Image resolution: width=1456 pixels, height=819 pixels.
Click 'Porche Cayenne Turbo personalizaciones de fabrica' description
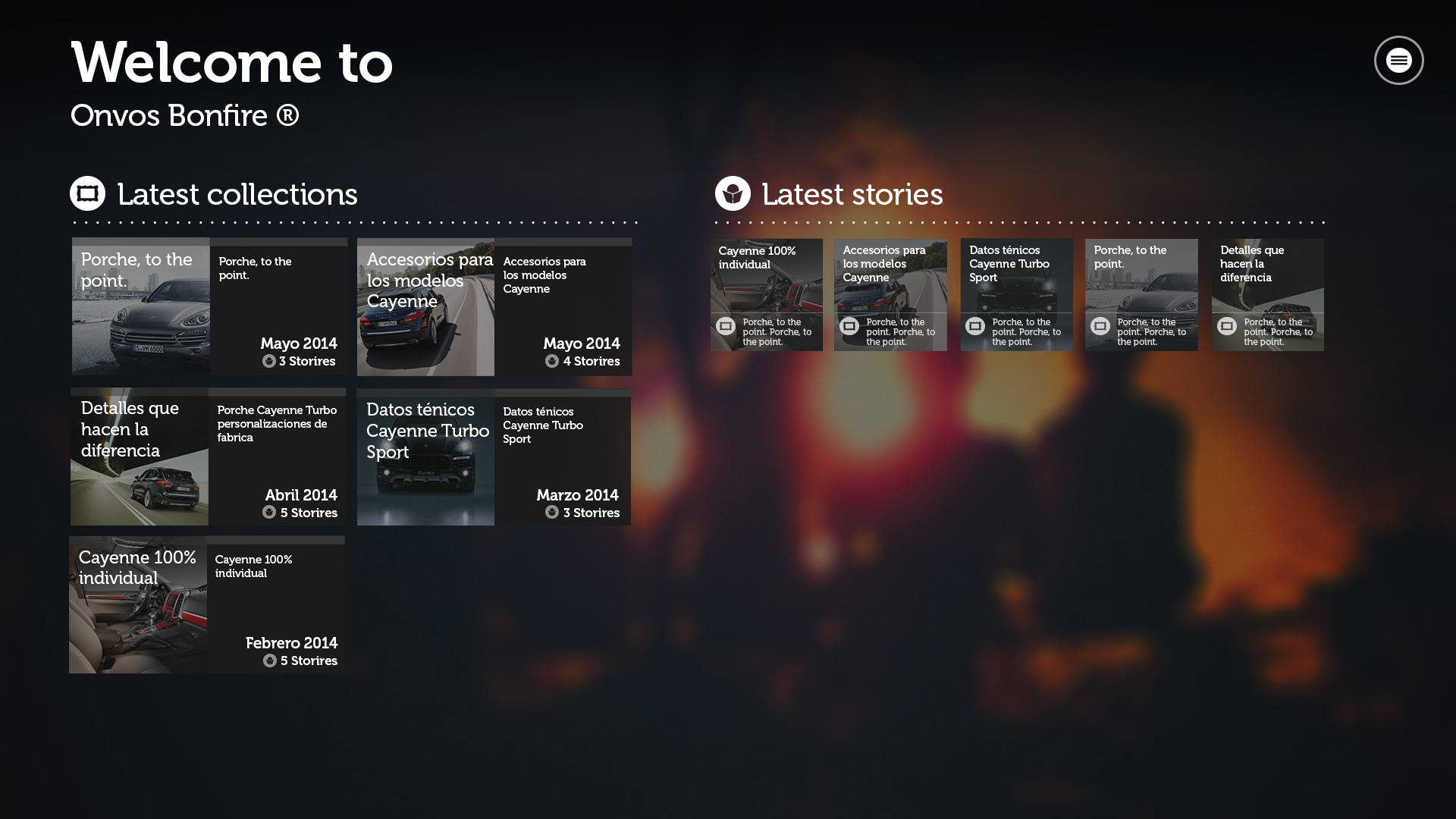(x=277, y=424)
